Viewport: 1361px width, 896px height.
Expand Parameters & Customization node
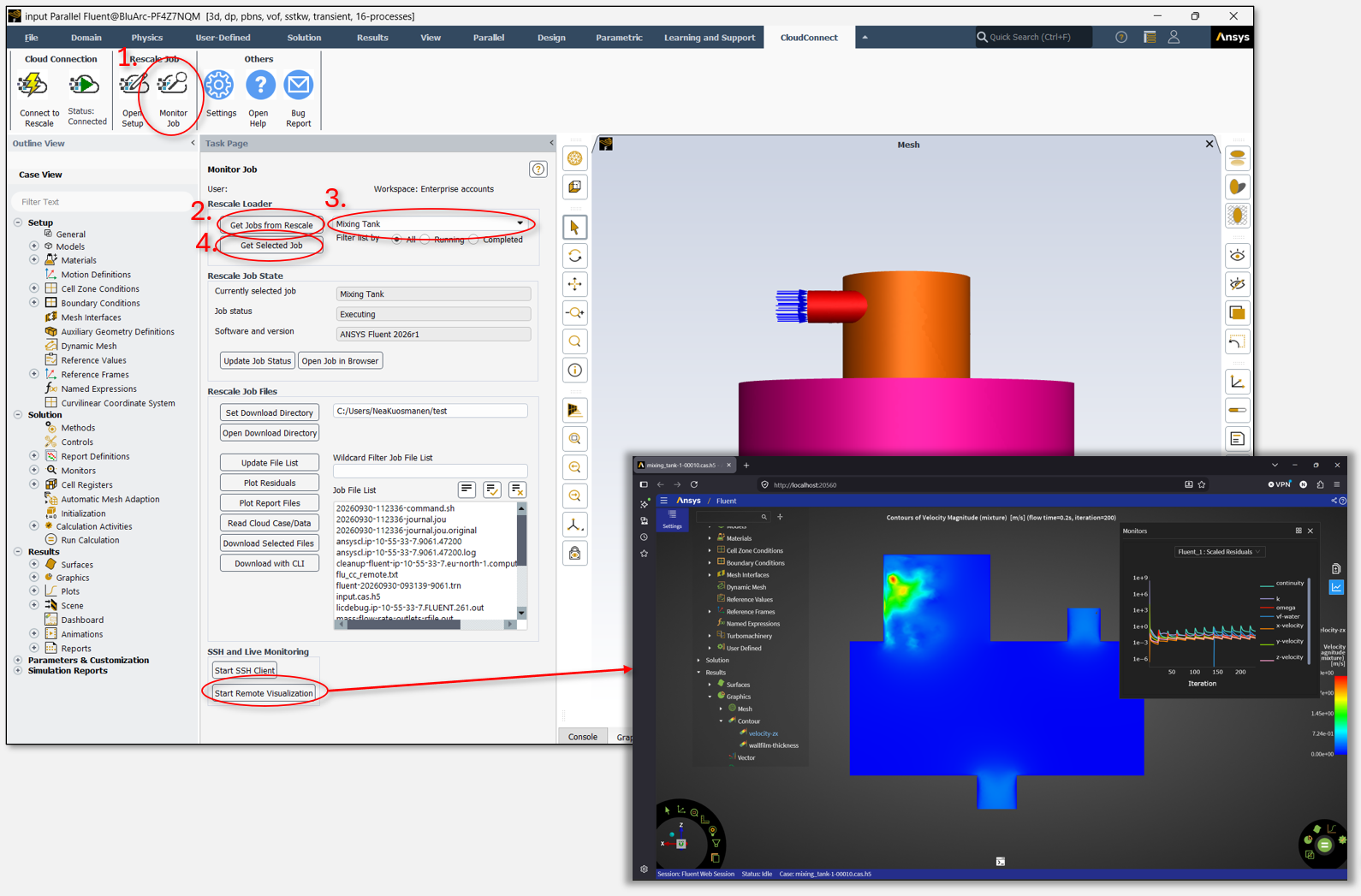pos(18,661)
